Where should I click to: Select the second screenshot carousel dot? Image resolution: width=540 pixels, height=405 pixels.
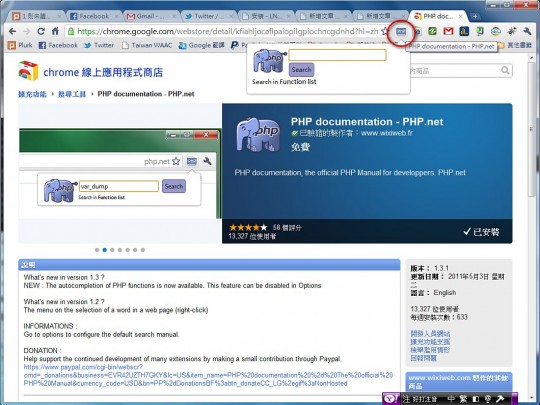coord(105,250)
